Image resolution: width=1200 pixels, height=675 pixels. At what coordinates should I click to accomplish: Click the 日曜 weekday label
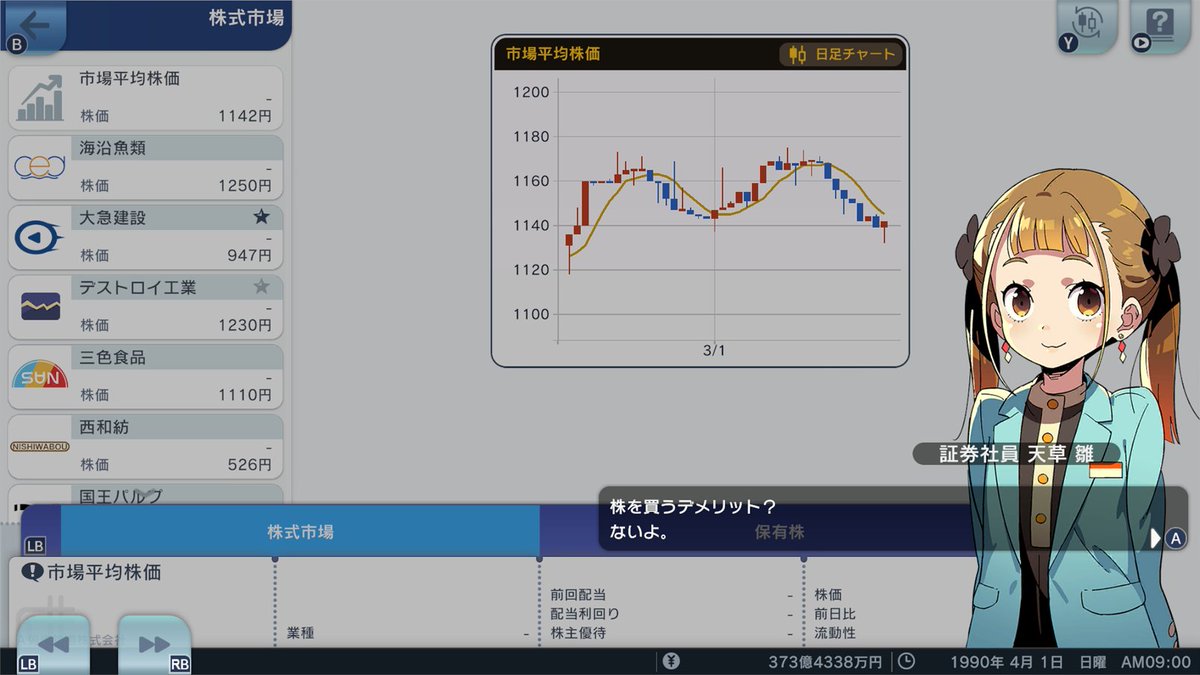[1092, 661]
